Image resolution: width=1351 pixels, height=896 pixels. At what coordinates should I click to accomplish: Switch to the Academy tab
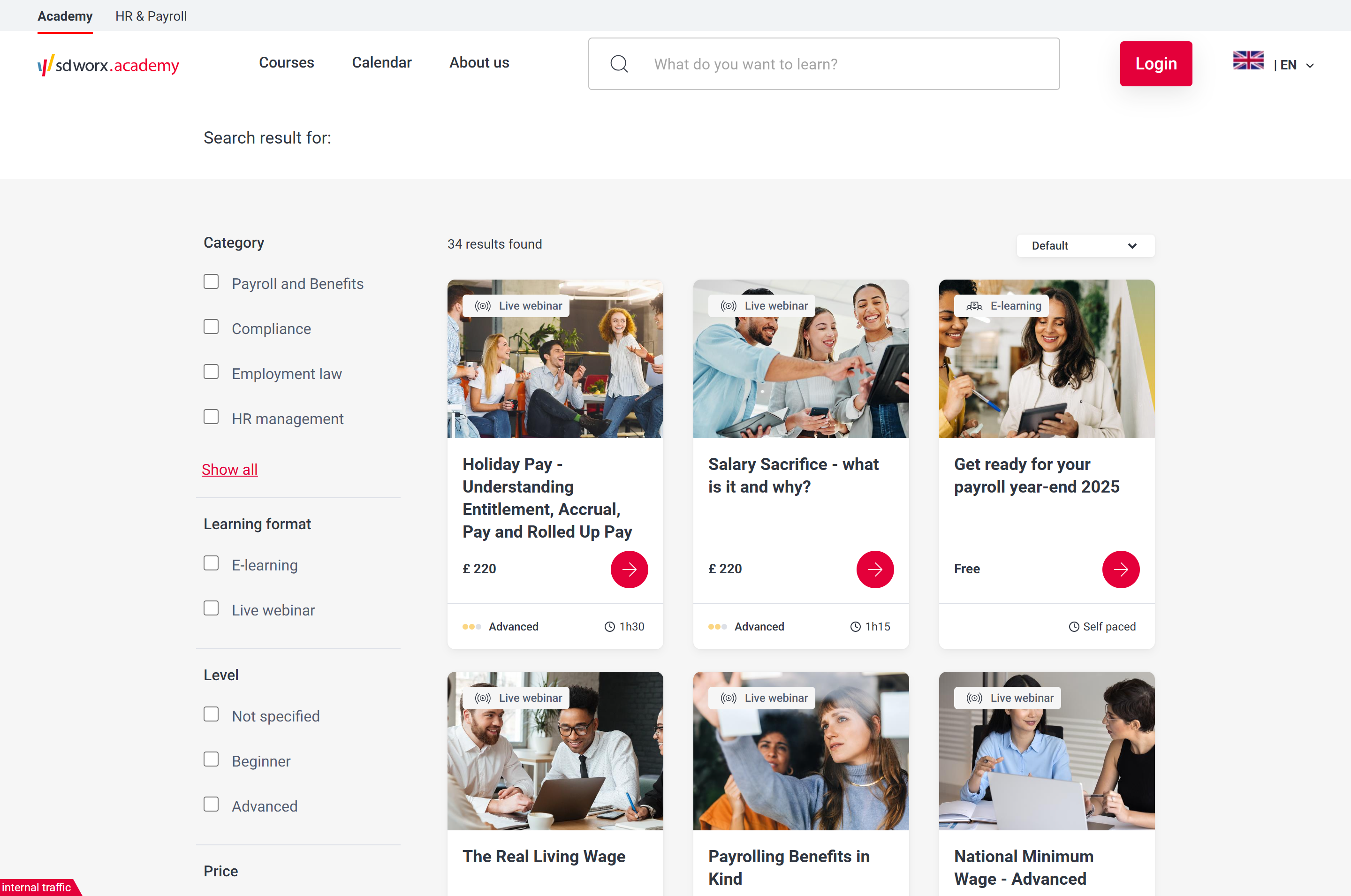coord(65,16)
